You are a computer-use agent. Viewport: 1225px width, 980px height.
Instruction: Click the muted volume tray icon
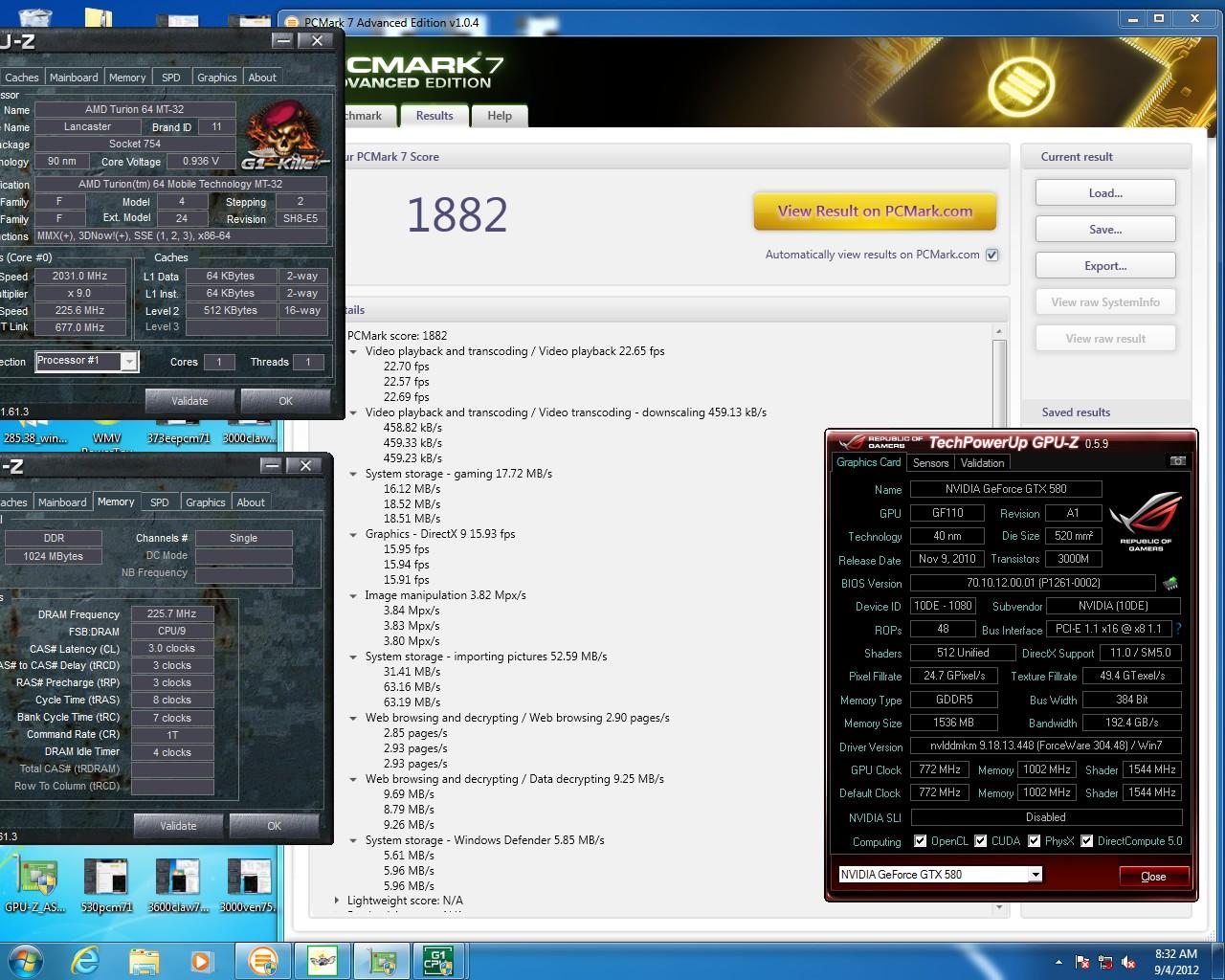coord(1129,962)
